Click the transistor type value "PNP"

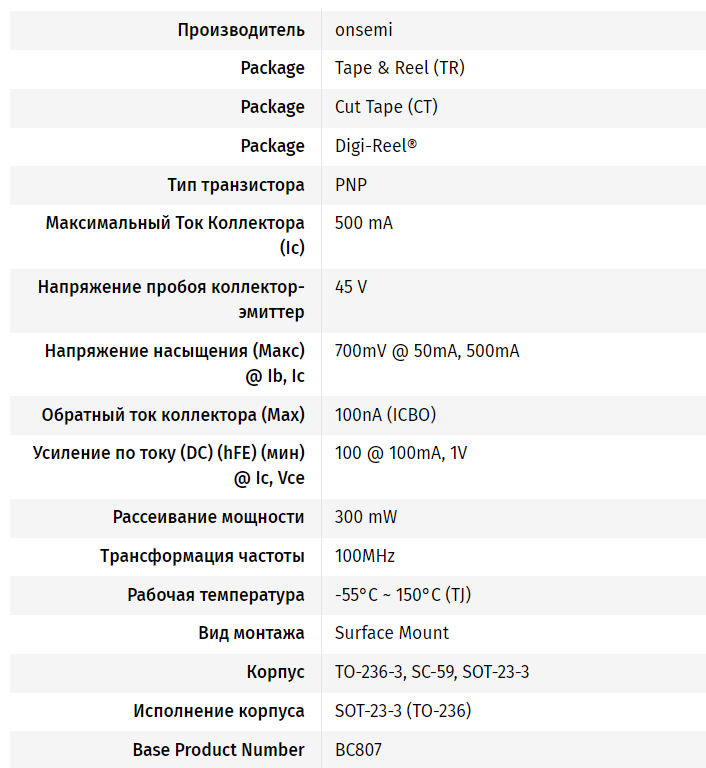(352, 185)
